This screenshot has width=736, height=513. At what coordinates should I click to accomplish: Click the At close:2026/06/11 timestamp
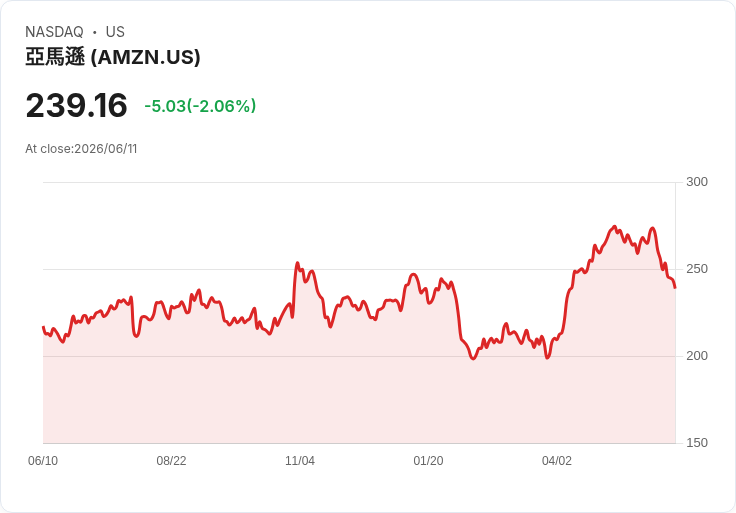(x=81, y=149)
